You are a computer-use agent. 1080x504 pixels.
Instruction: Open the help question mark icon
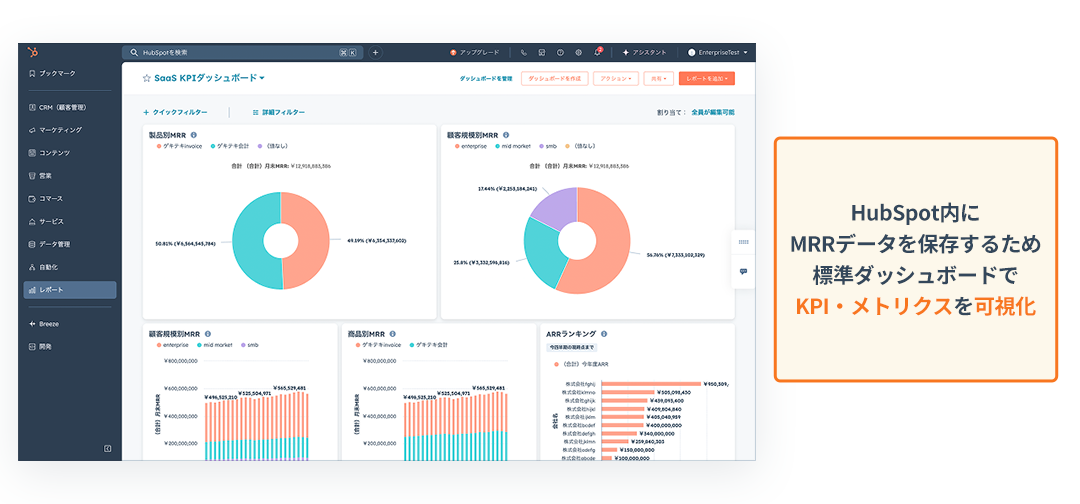[560, 52]
